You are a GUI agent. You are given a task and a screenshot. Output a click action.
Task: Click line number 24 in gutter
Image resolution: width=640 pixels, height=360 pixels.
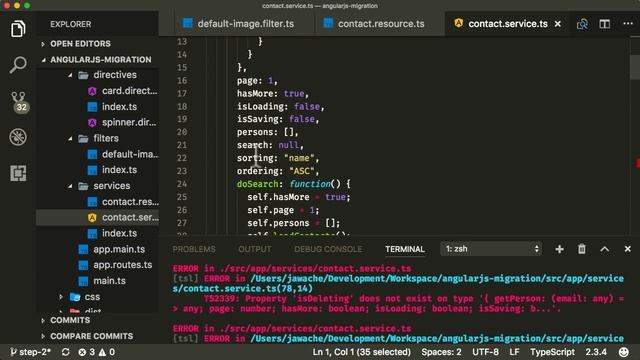coord(182,184)
